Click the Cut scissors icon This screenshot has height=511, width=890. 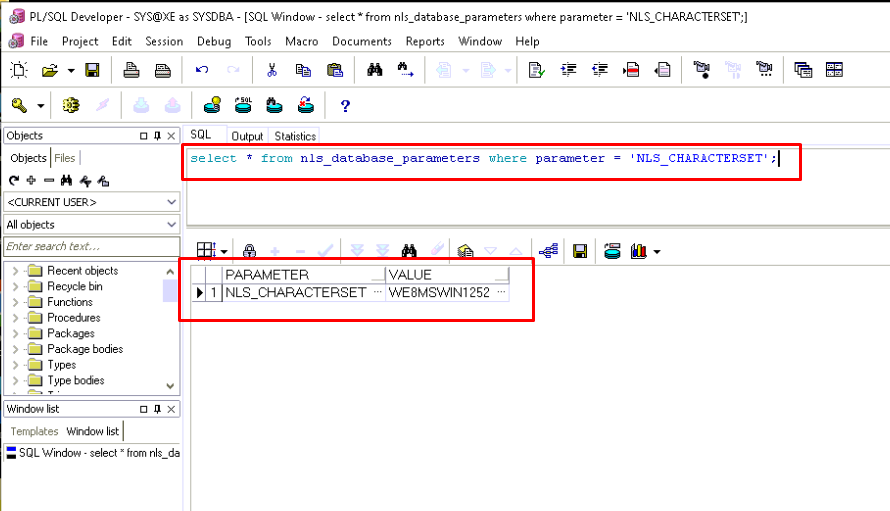pyautogui.click(x=272, y=70)
